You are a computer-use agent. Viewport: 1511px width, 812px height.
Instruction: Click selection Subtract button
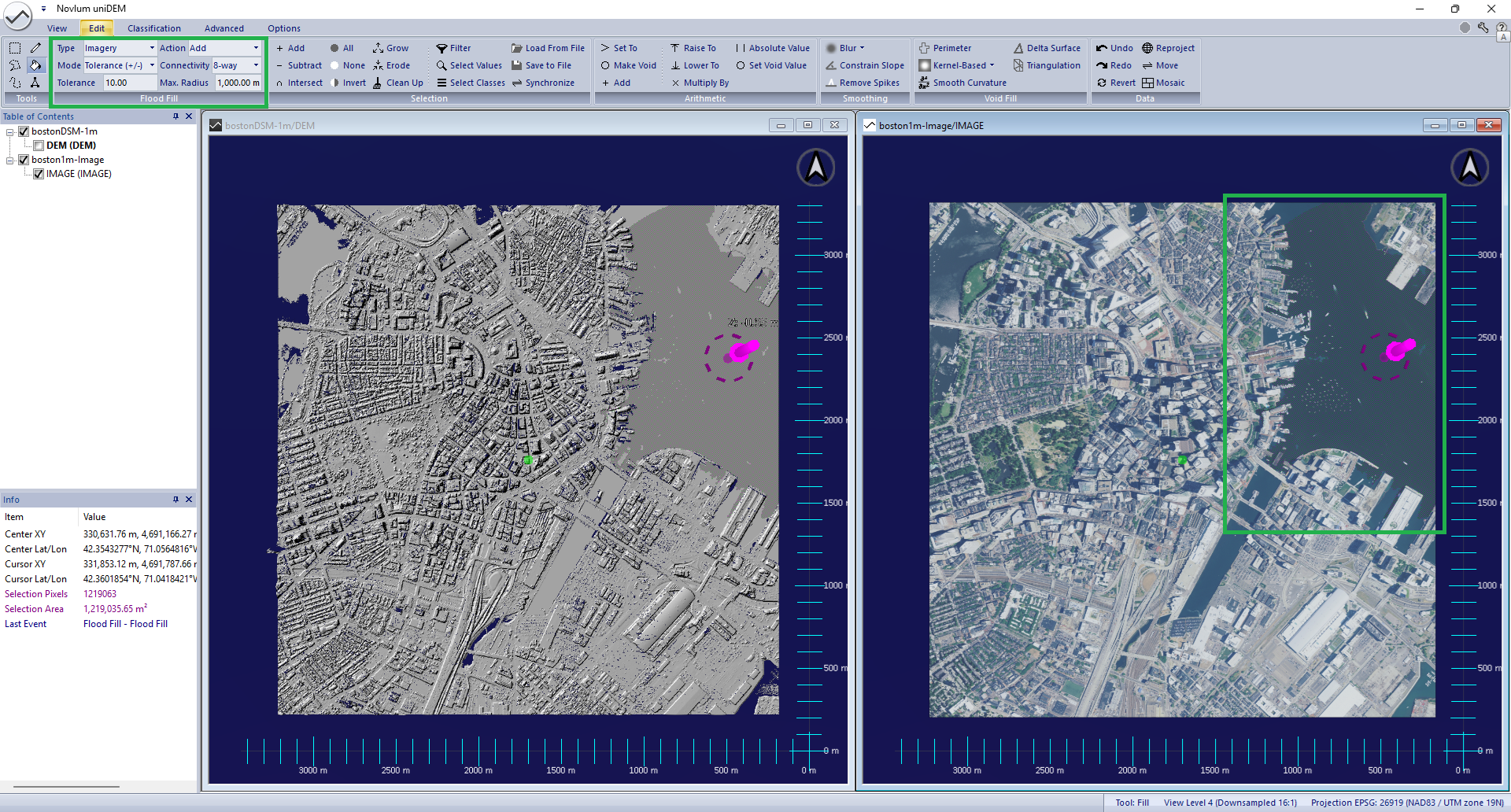(299, 65)
